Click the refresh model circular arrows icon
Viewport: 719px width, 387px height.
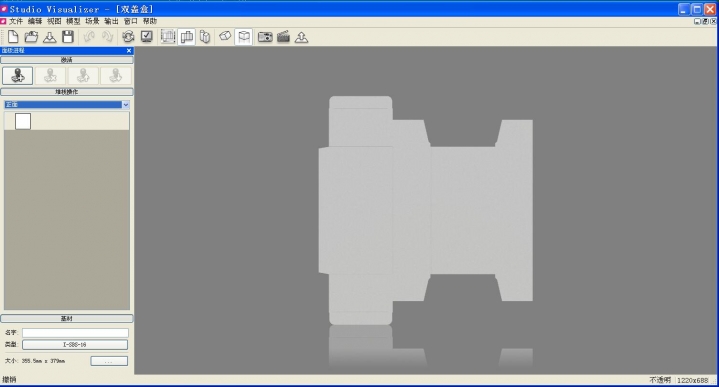[128, 37]
